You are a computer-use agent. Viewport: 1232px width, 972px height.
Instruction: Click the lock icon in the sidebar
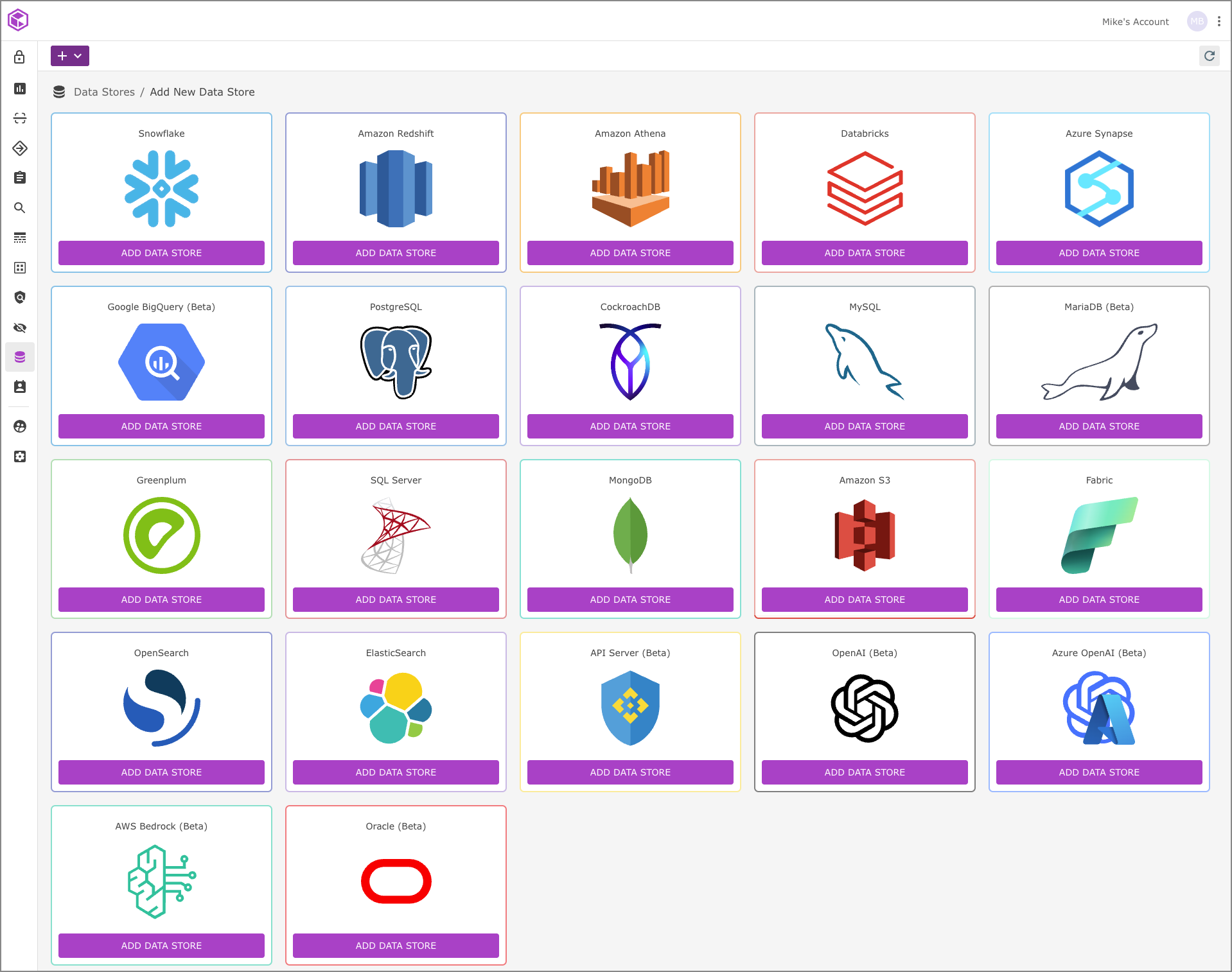tap(20, 57)
